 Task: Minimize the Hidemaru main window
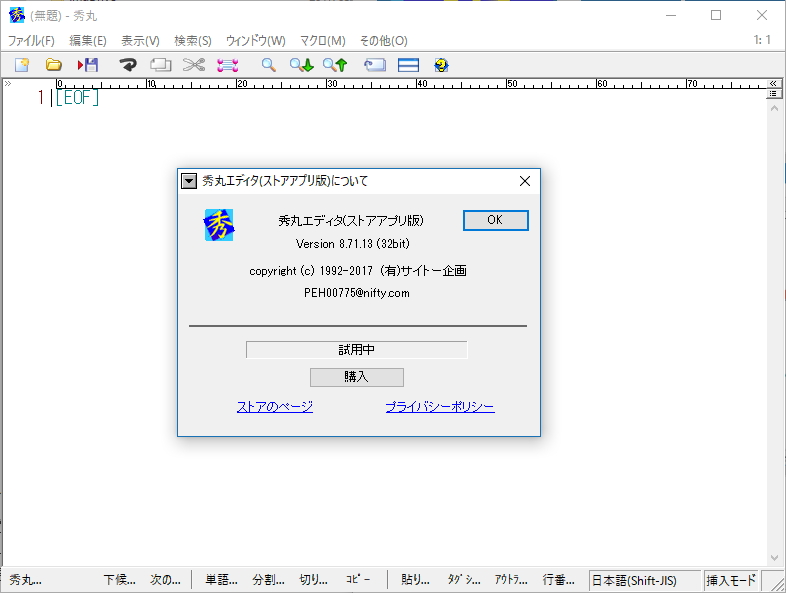point(671,16)
